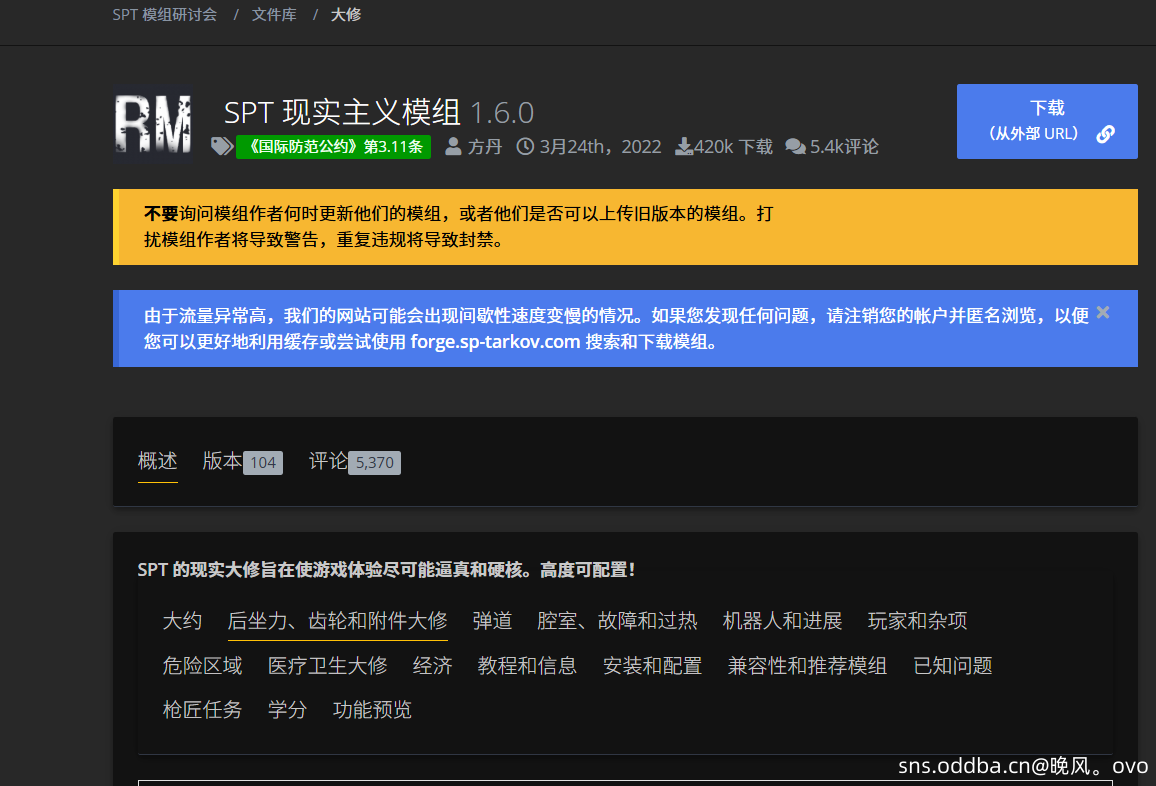
Task: Open the 经济 tab
Action: (433, 666)
